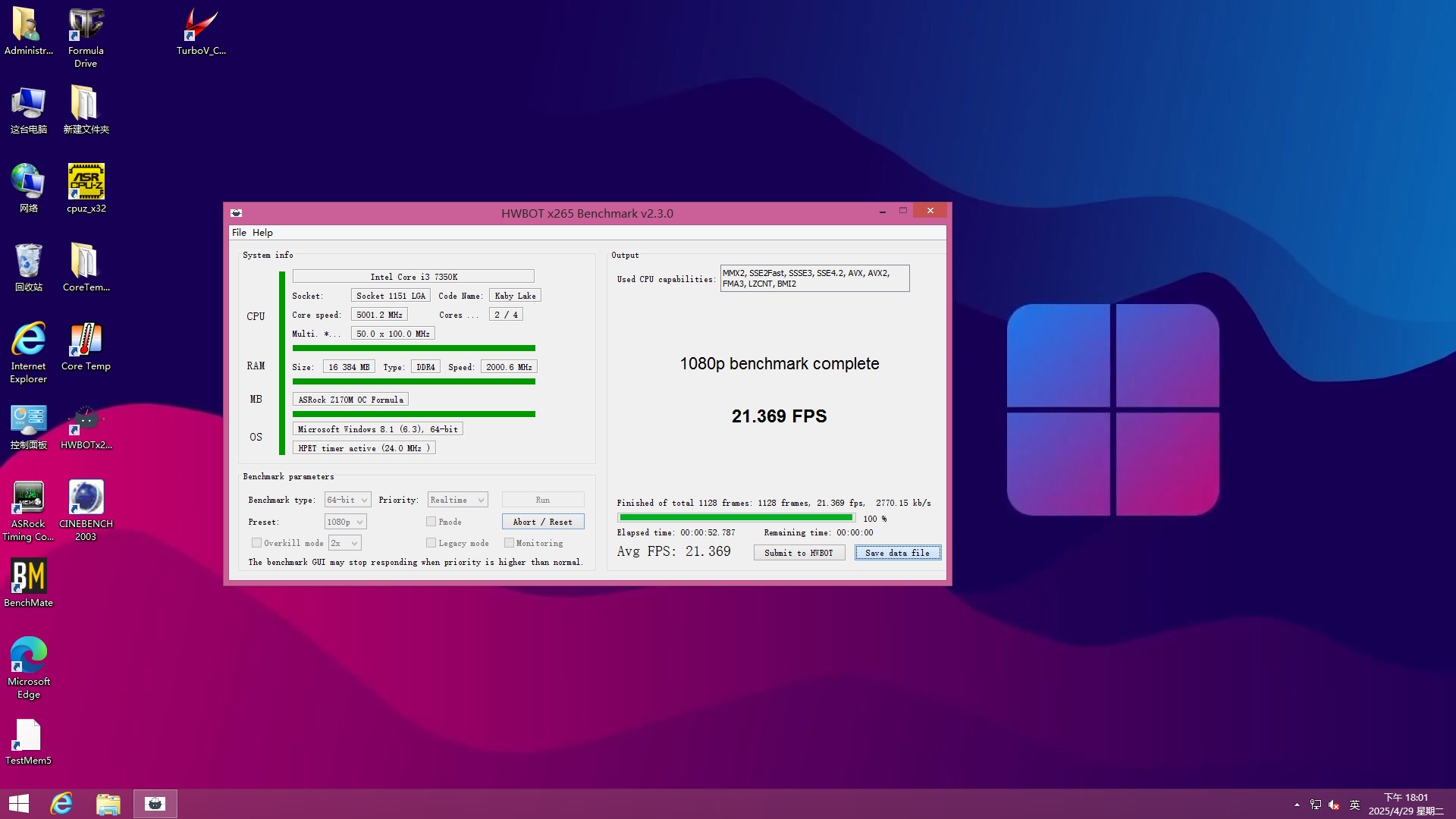Toggle the Overkill mode checkbox
This screenshot has width=1456, height=819.
[256, 543]
